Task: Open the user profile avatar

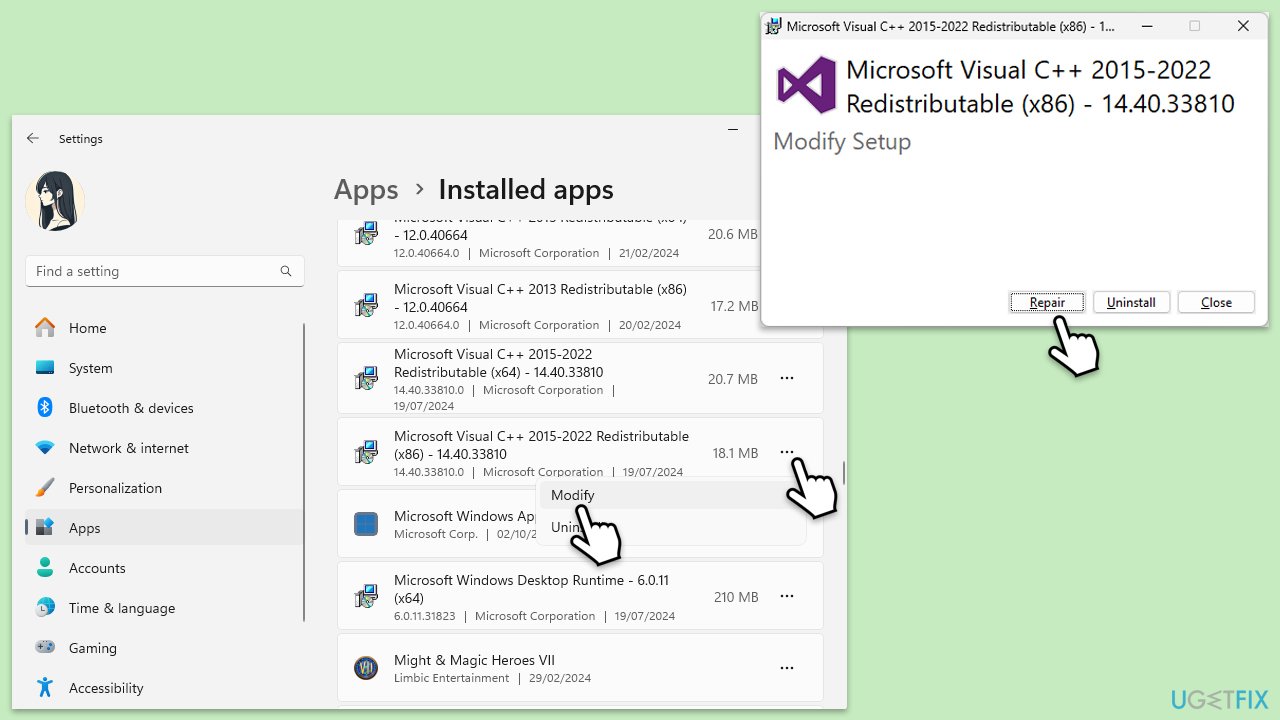Action: (55, 201)
